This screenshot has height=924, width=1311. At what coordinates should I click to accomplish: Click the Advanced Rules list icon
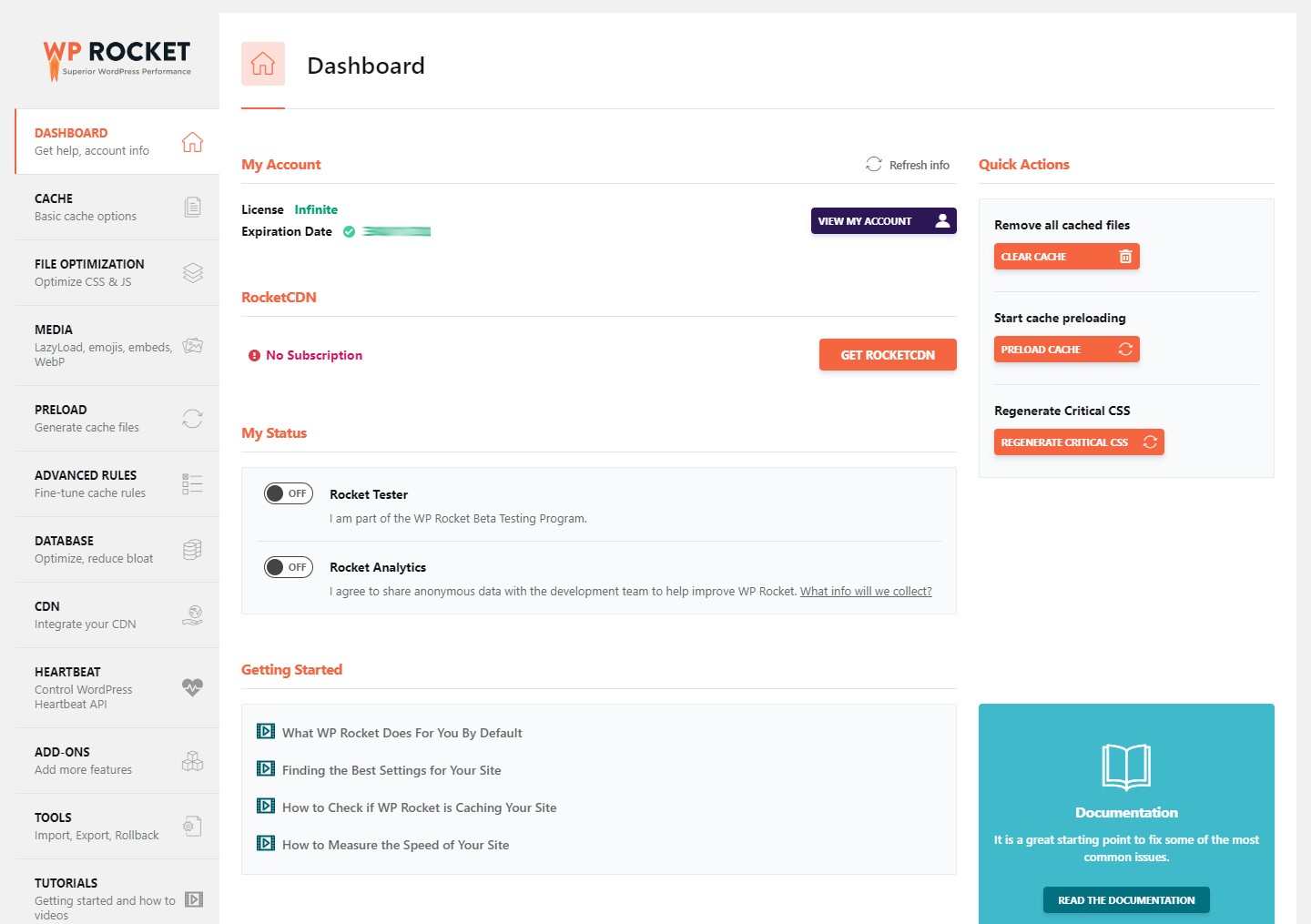(192, 484)
